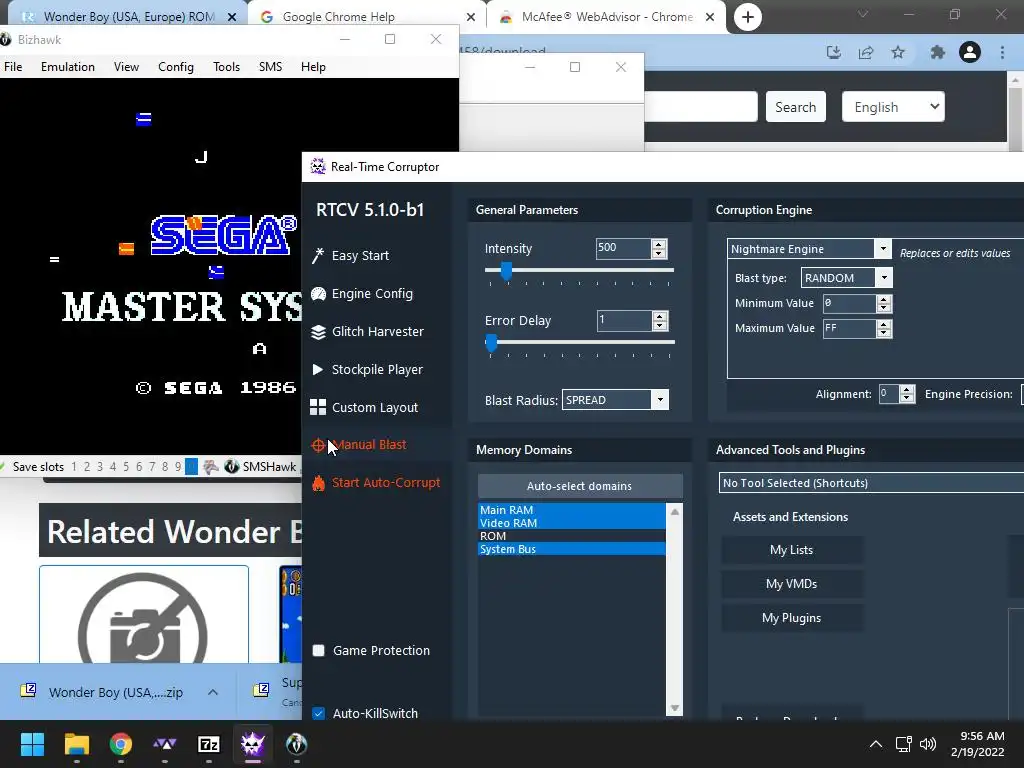Disable Auto-KillSwitch checkbox

pyautogui.click(x=319, y=714)
